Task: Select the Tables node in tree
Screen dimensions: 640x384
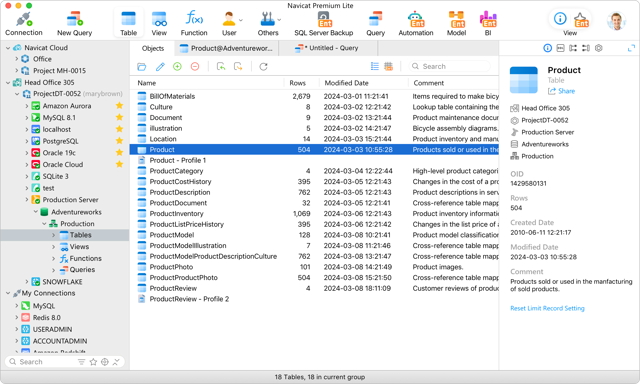Action: [x=65, y=235]
